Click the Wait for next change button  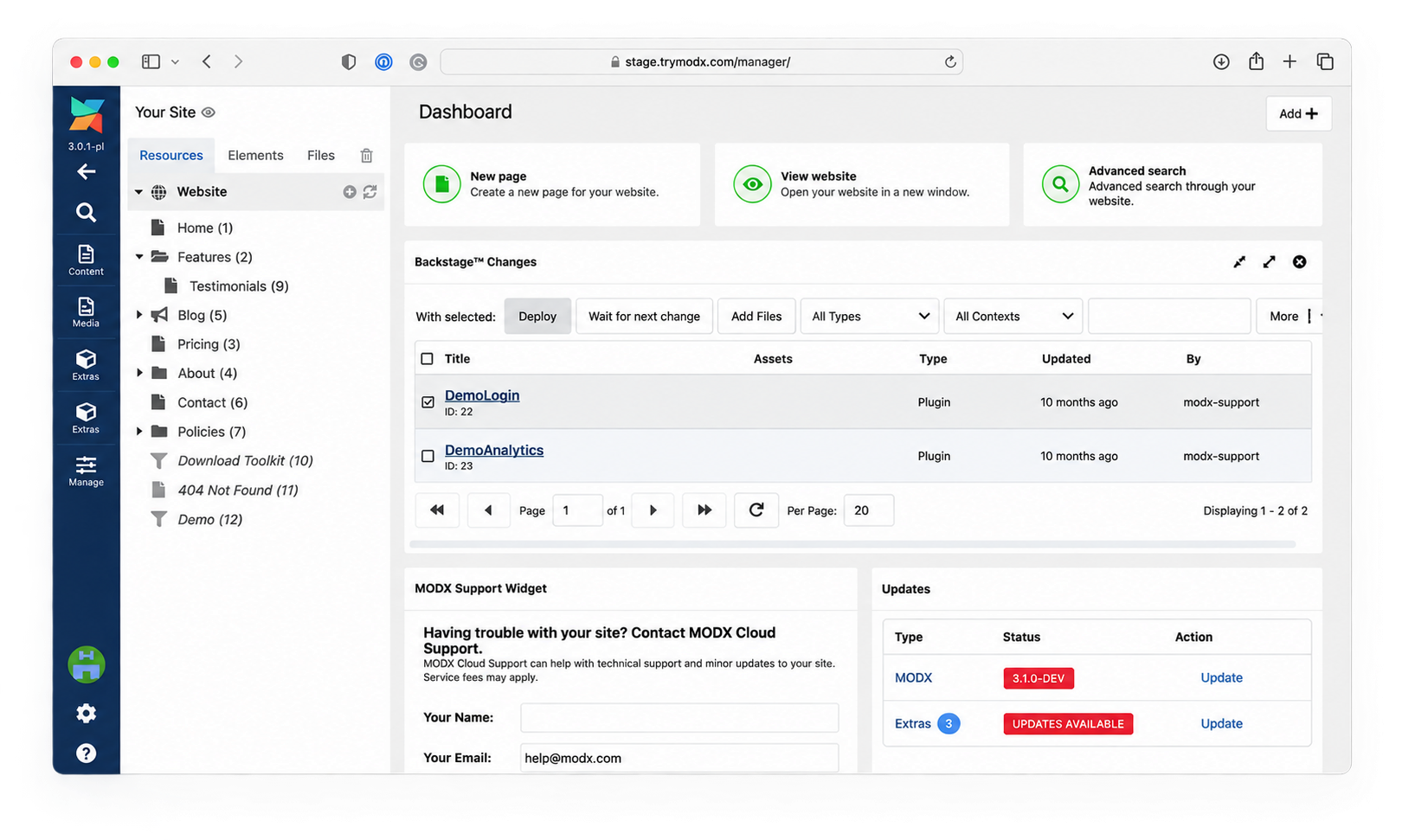pyautogui.click(x=644, y=317)
